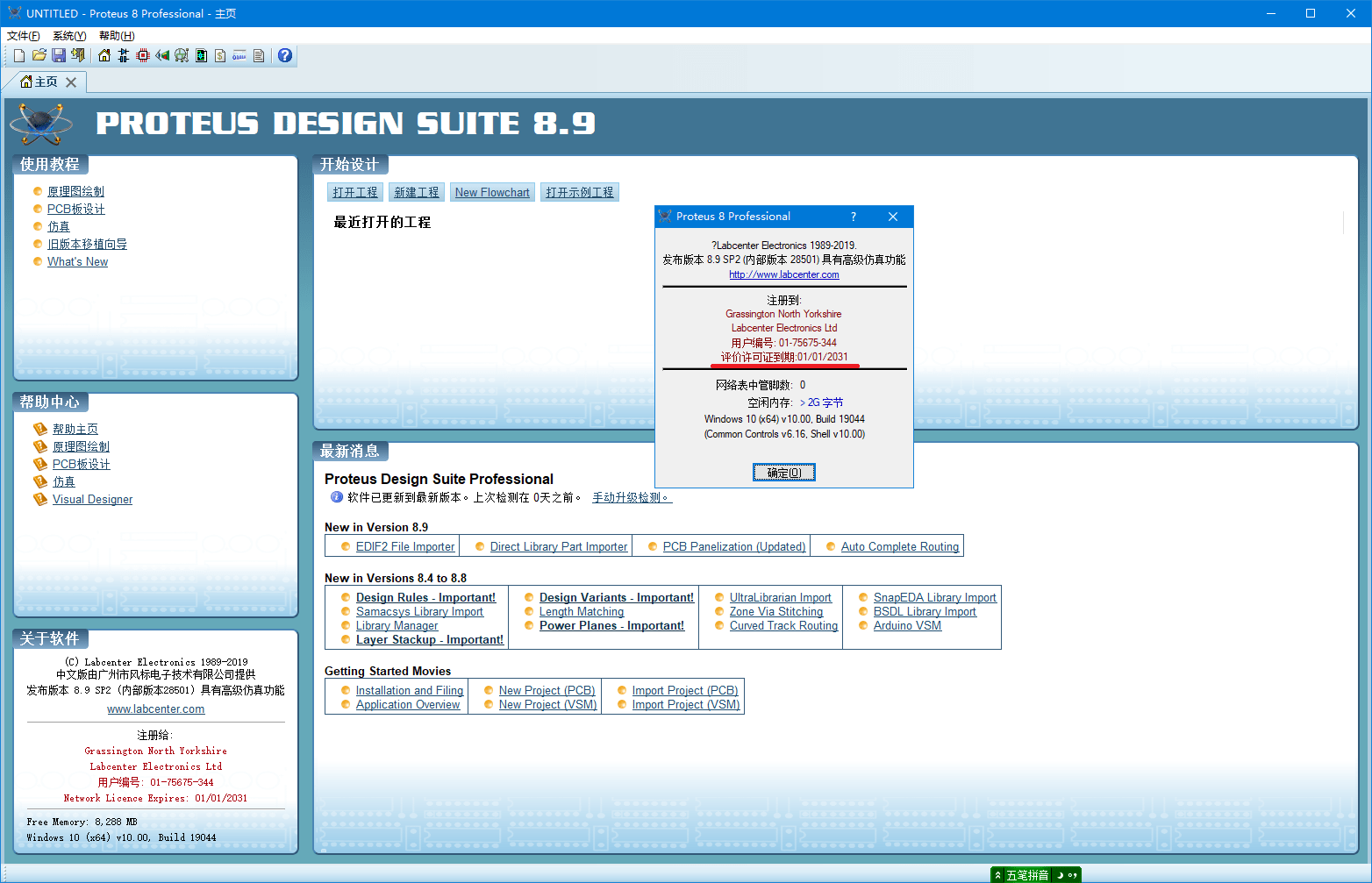Click dialog title bar question mark help
Image resolution: width=1372 pixels, height=883 pixels.
(854, 217)
